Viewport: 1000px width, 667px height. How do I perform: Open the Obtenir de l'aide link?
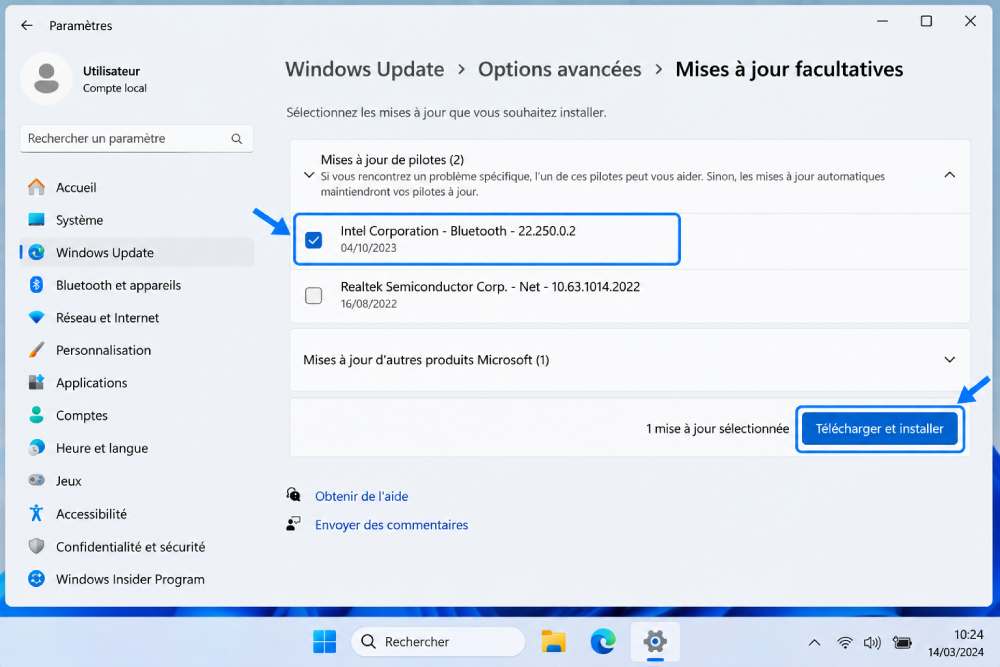click(362, 495)
